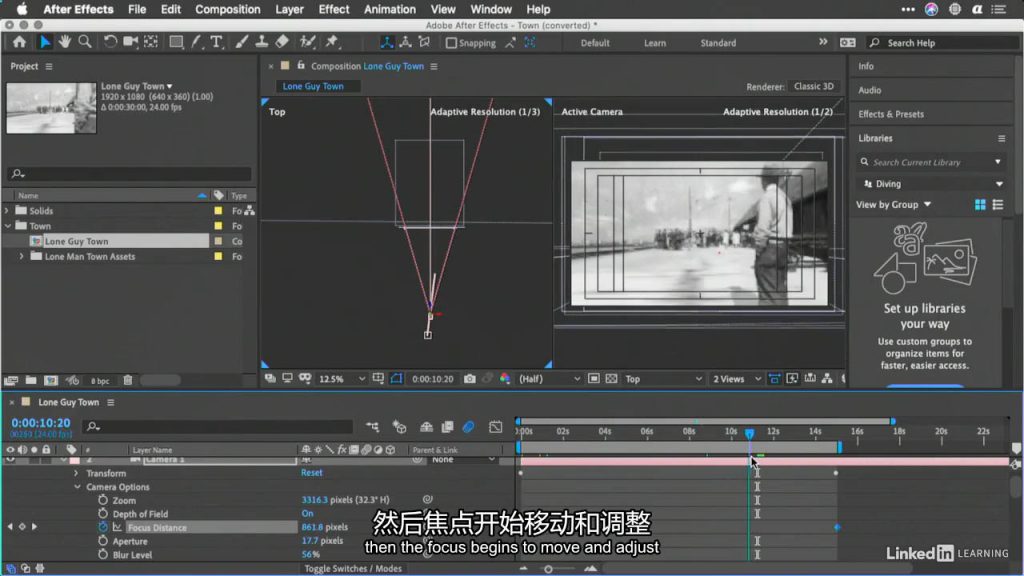Enable the Snapping checkbox
The height and width of the screenshot is (576, 1024).
tap(451, 43)
